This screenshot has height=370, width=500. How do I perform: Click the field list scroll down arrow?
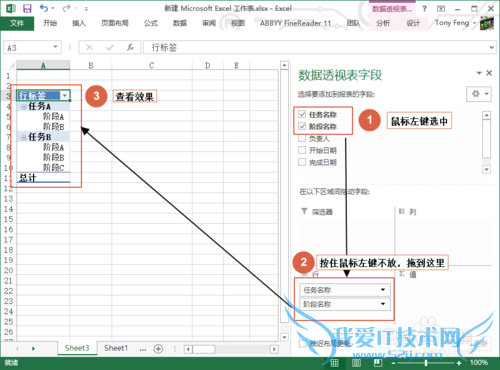tap(486, 169)
